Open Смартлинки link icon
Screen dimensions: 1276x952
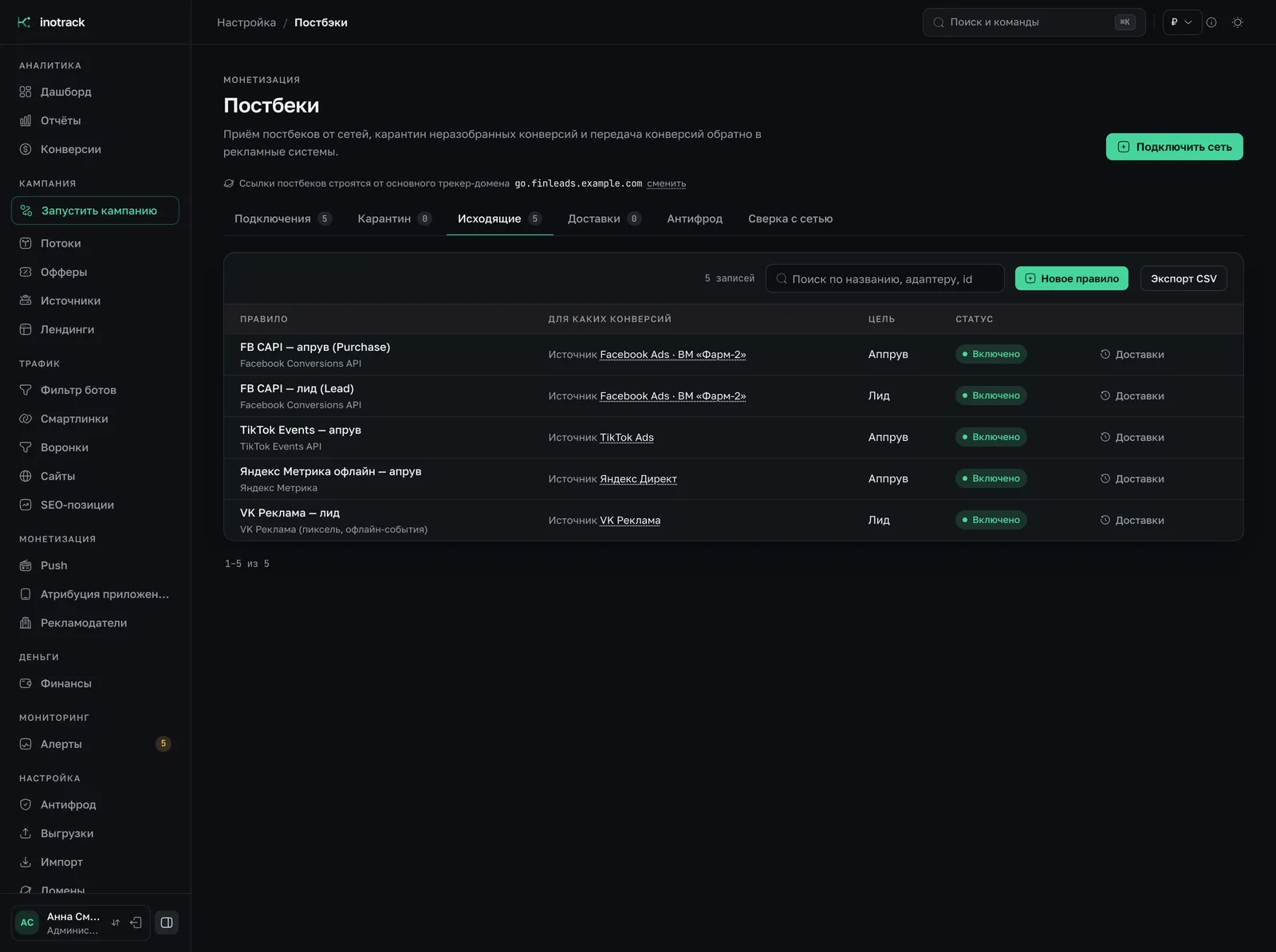(26, 419)
